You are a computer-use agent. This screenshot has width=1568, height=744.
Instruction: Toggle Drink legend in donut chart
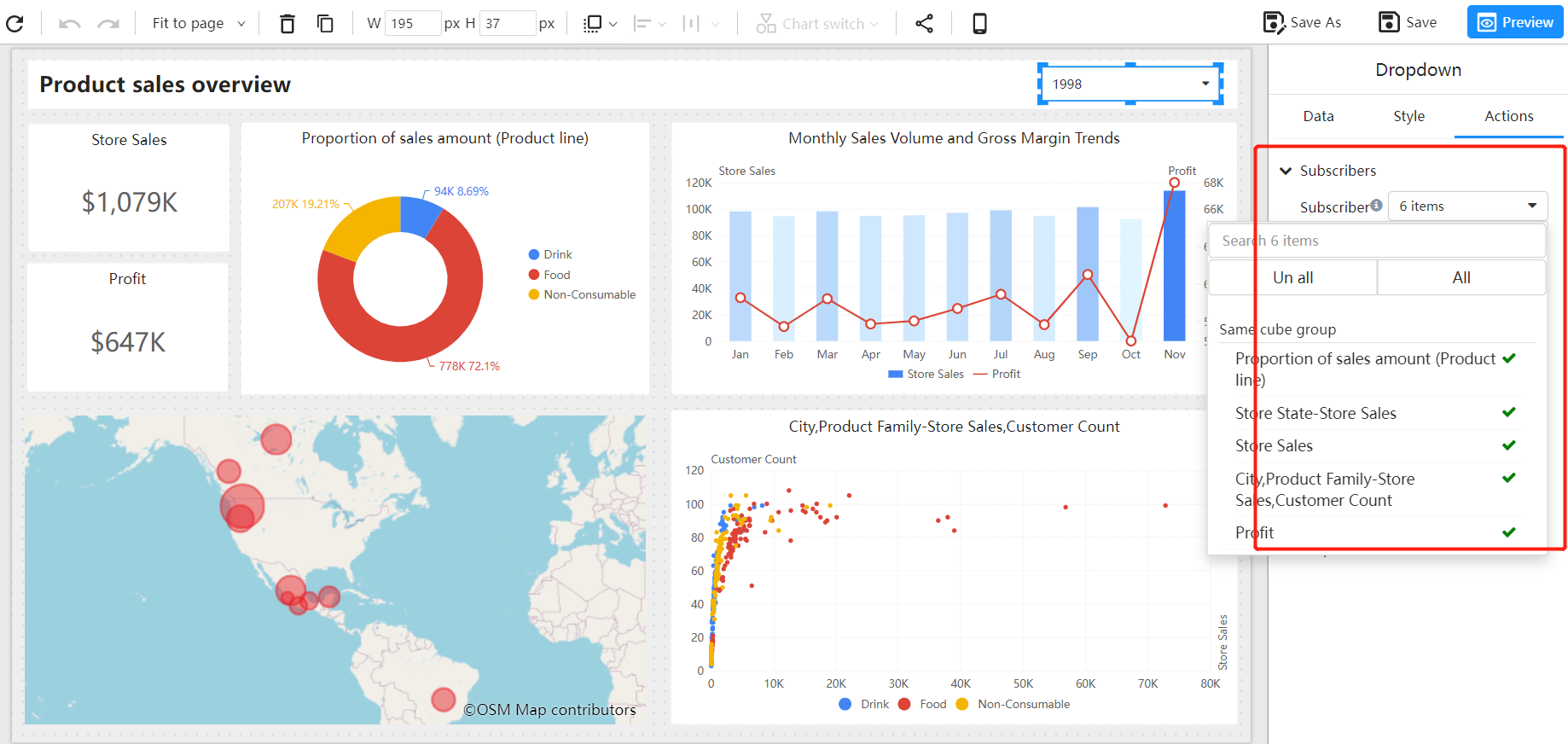pyautogui.click(x=550, y=254)
